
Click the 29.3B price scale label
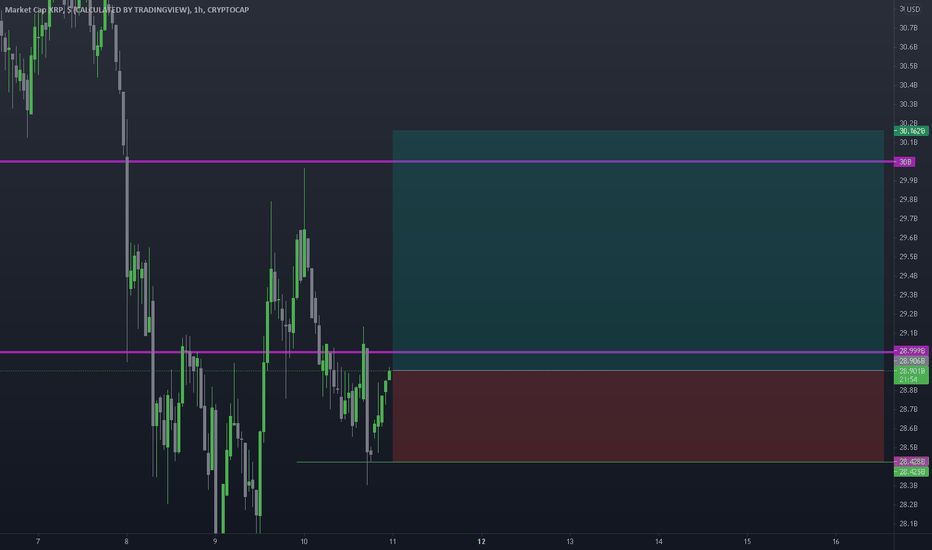click(908, 294)
